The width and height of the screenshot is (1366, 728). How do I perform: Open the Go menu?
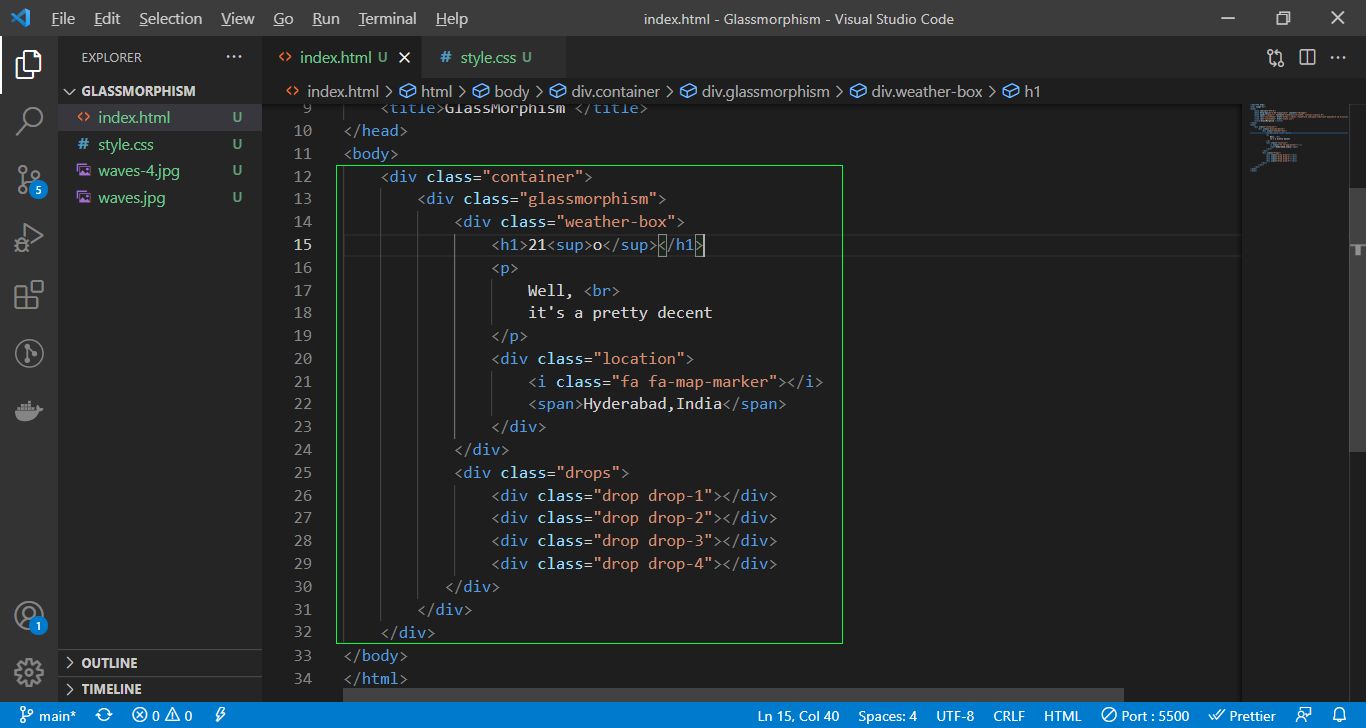click(283, 19)
